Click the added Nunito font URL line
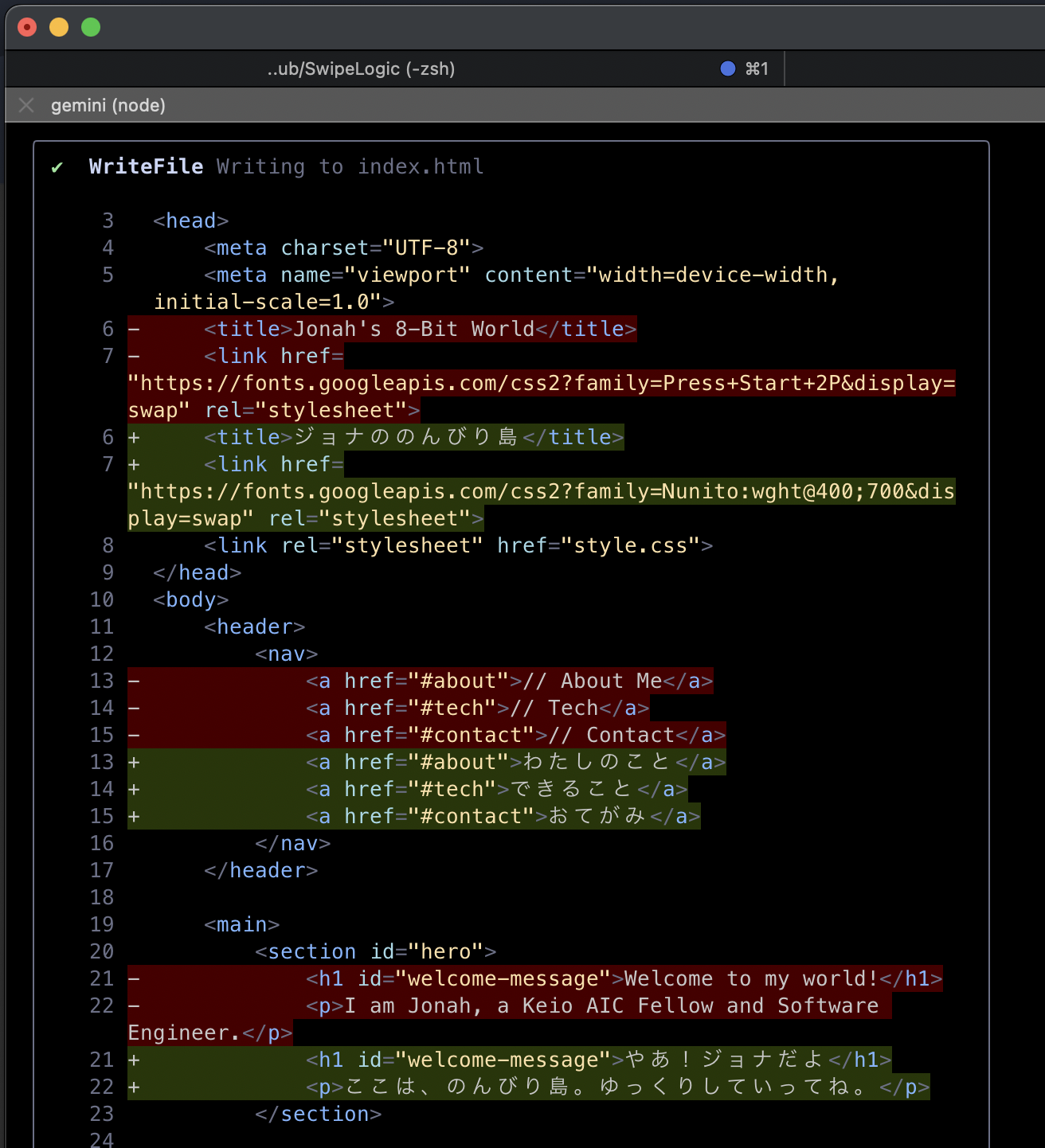This screenshot has width=1045, height=1148. point(542,491)
